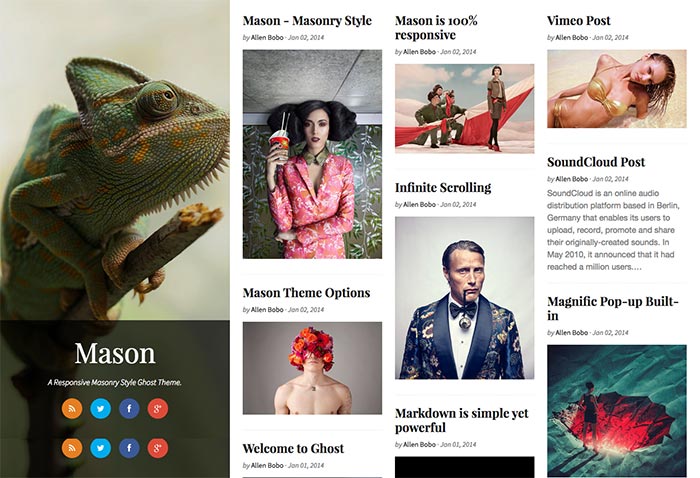Viewport: 700px width, 478px height.
Task: Click the 'Mason' blog title heading
Action: pyautogui.click(x=115, y=353)
